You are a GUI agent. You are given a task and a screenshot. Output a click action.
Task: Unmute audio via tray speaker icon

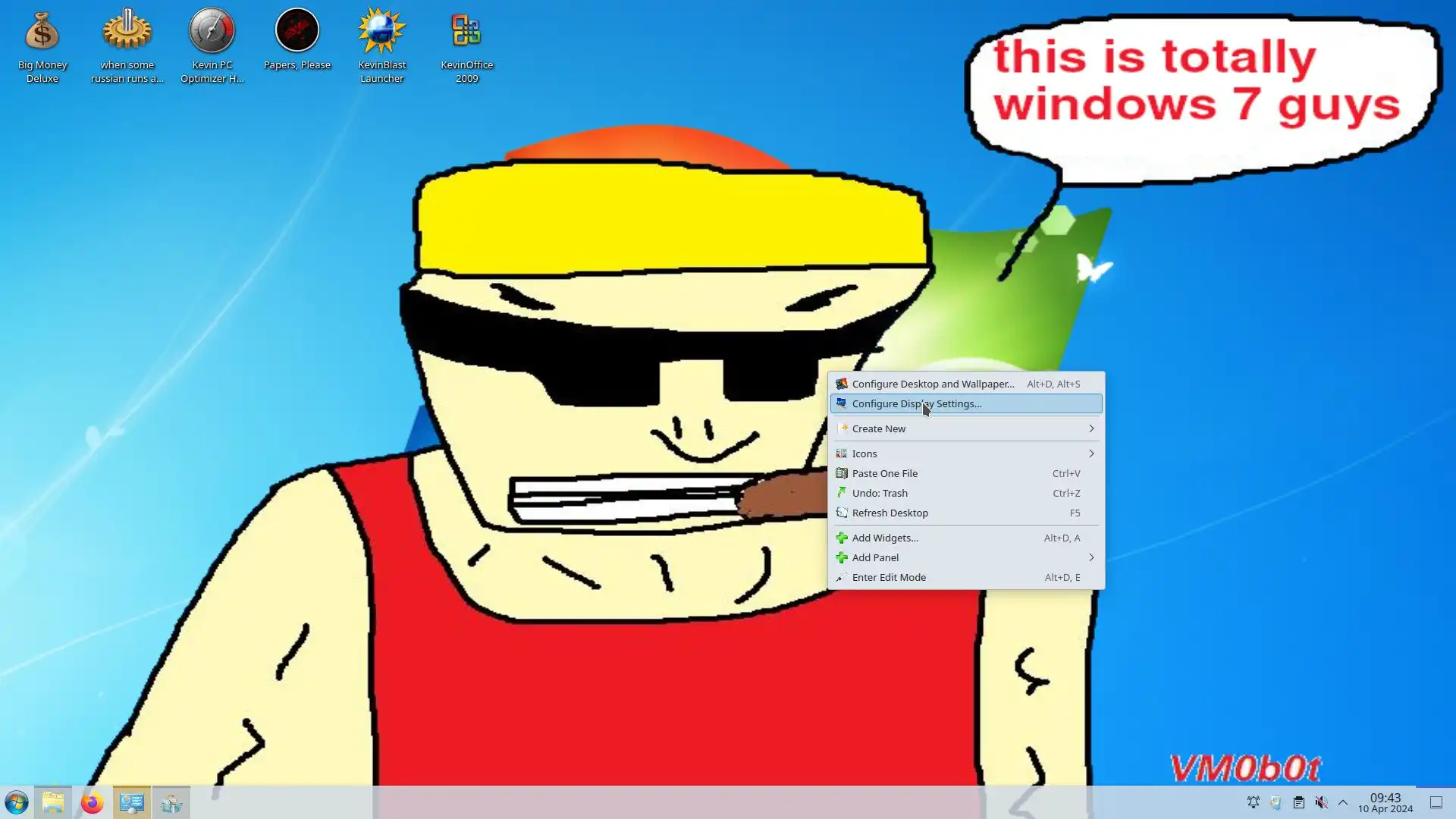[x=1321, y=802]
